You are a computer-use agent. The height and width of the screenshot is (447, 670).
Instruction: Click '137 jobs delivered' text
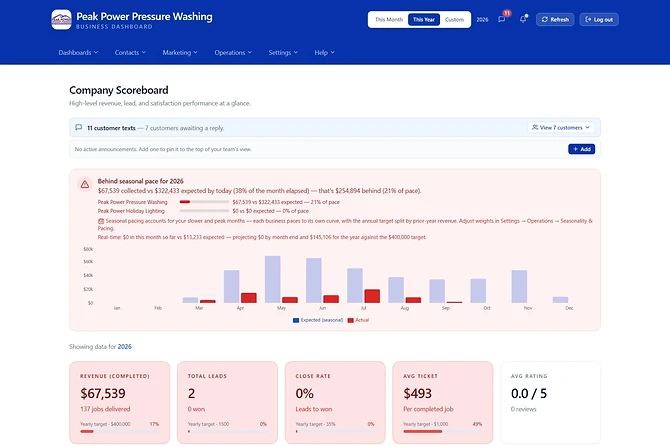click(105, 409)
